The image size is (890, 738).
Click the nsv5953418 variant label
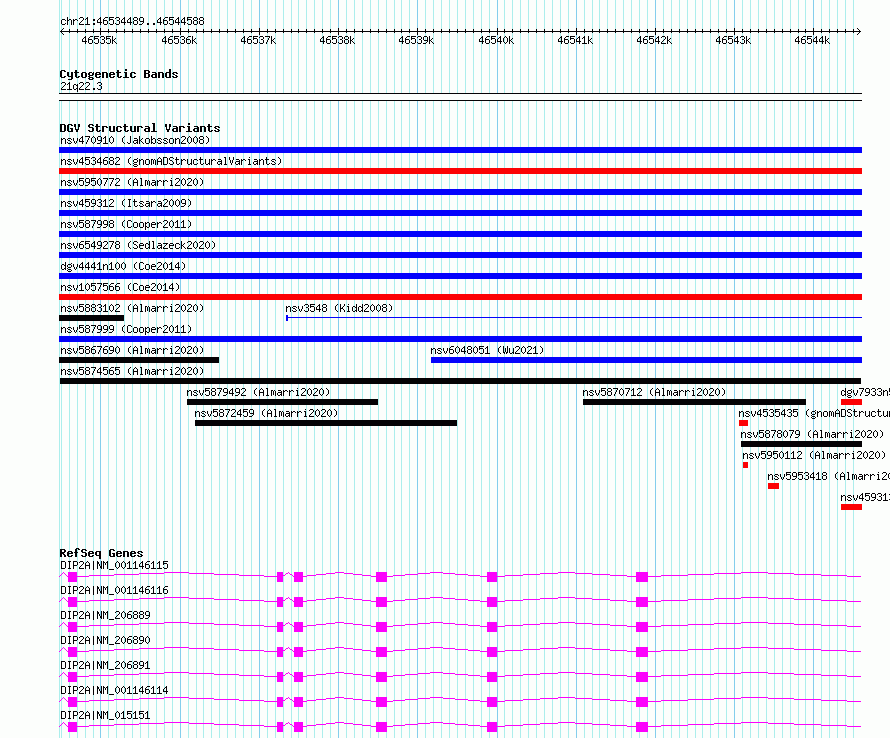point(829,476)
